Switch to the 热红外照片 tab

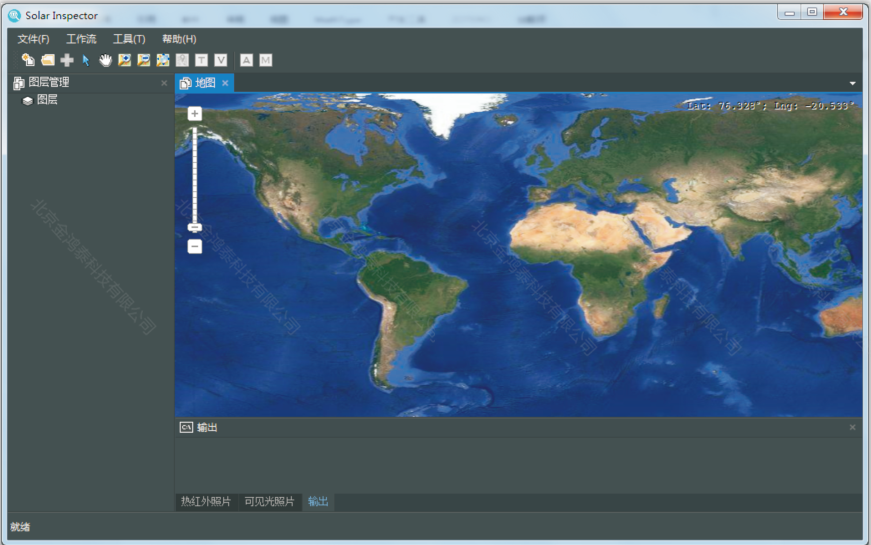coord(206,501)
